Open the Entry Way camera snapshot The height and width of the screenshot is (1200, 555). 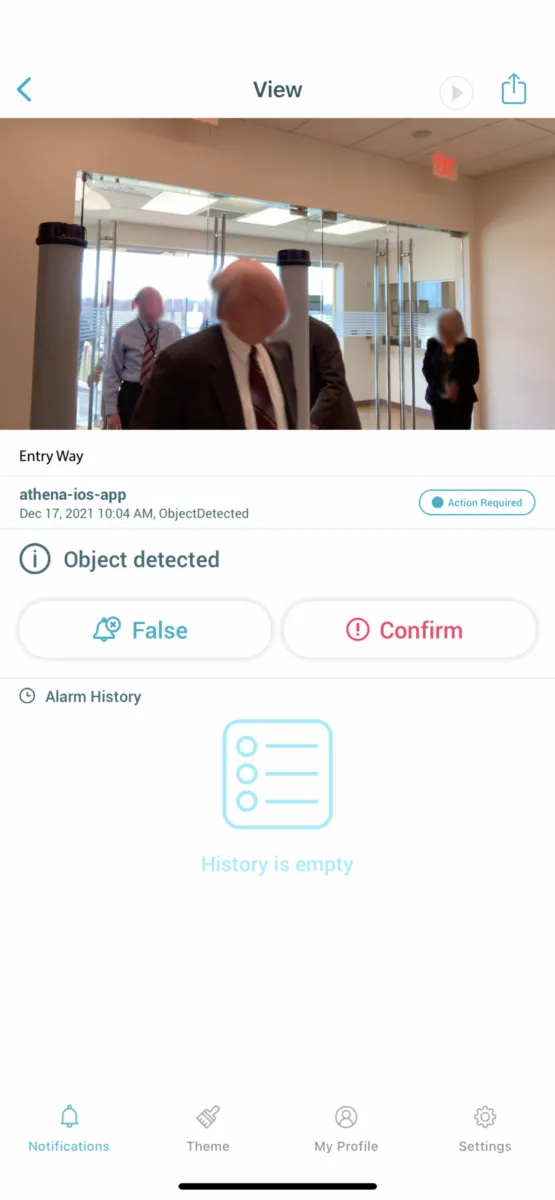click(277, 274)
